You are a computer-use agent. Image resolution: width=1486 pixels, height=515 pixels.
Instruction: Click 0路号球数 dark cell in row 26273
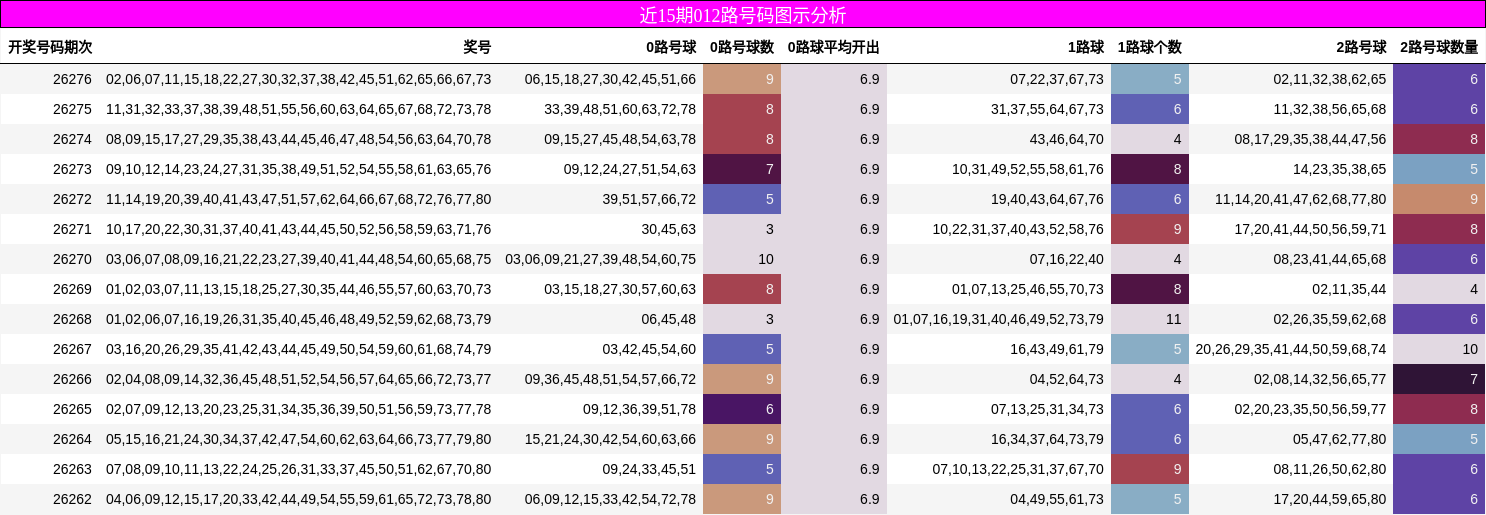click(742, 169)
